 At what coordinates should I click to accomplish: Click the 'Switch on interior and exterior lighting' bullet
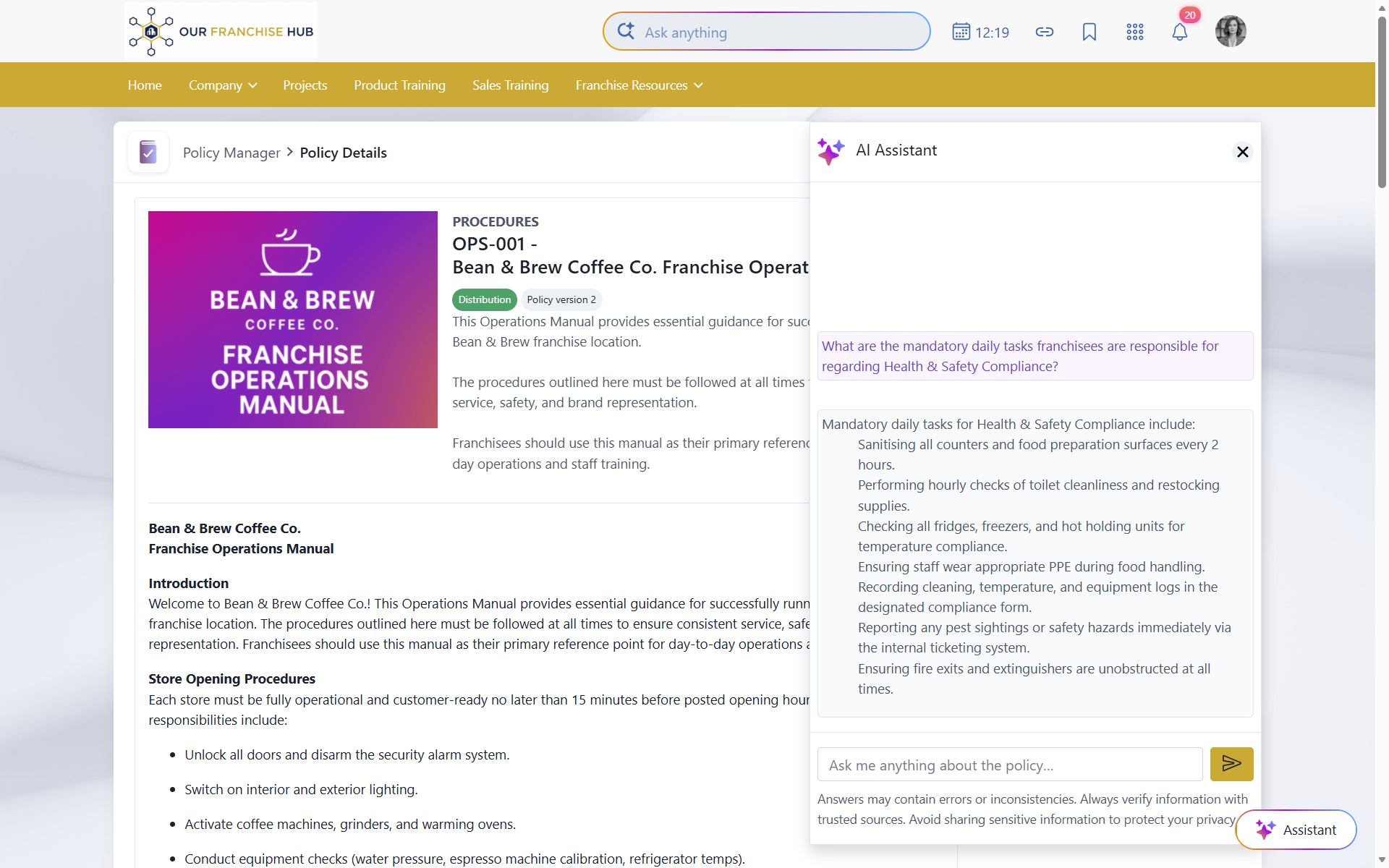pyautogui.click(x=301, y=789)
